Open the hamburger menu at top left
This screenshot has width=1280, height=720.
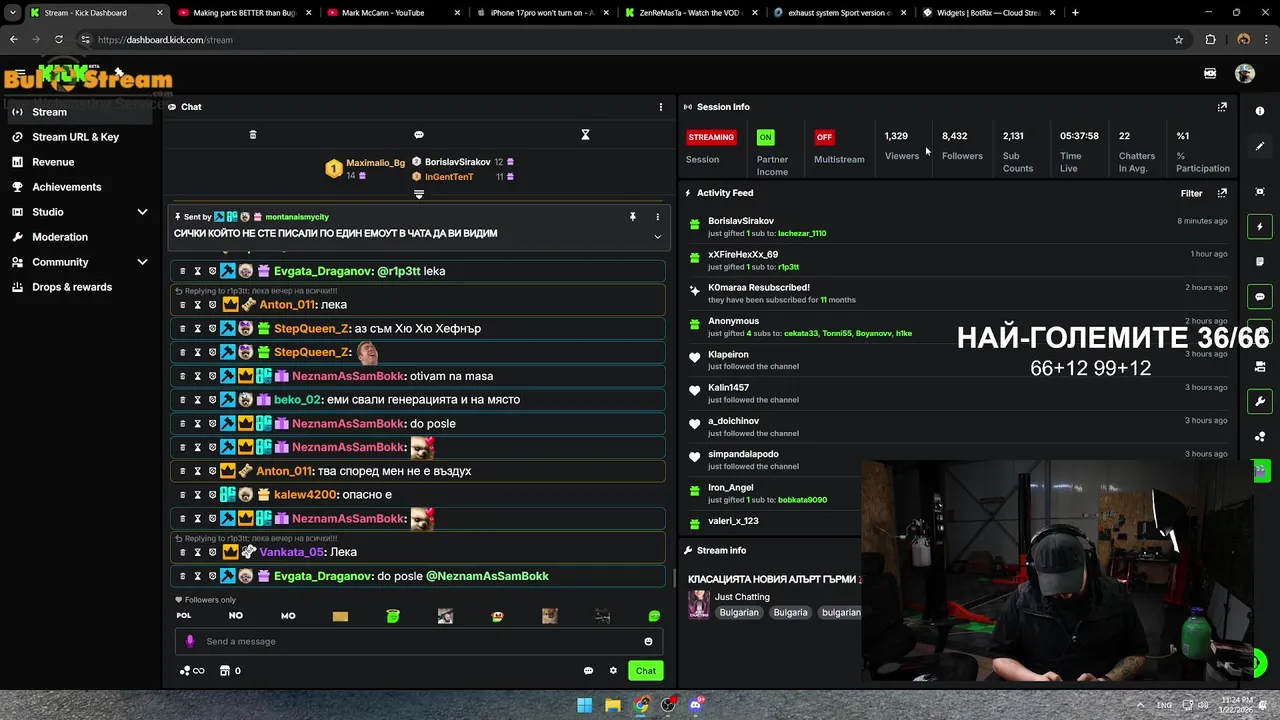19,74
